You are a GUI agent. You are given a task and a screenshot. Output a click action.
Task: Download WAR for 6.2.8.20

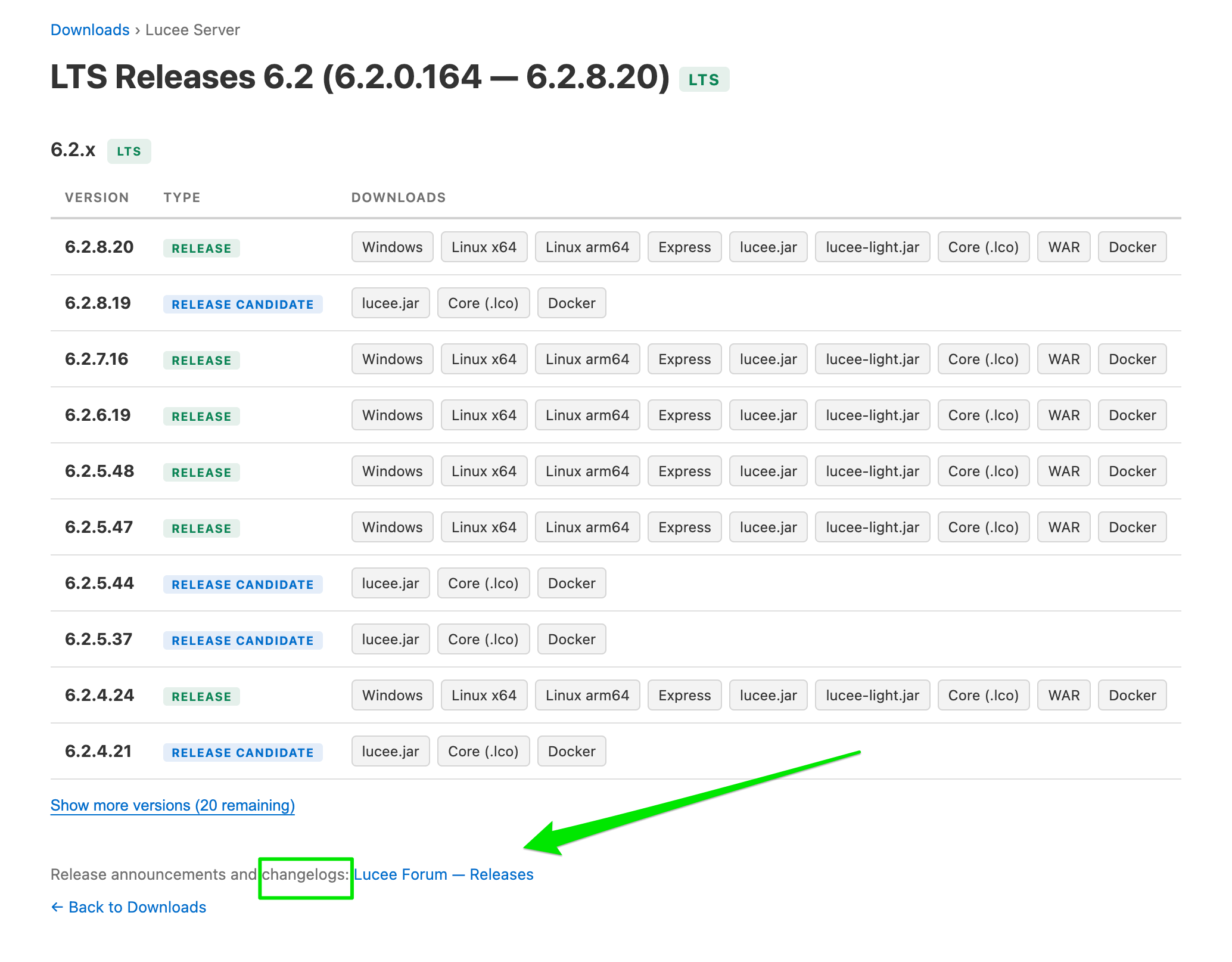(1064, 247)
